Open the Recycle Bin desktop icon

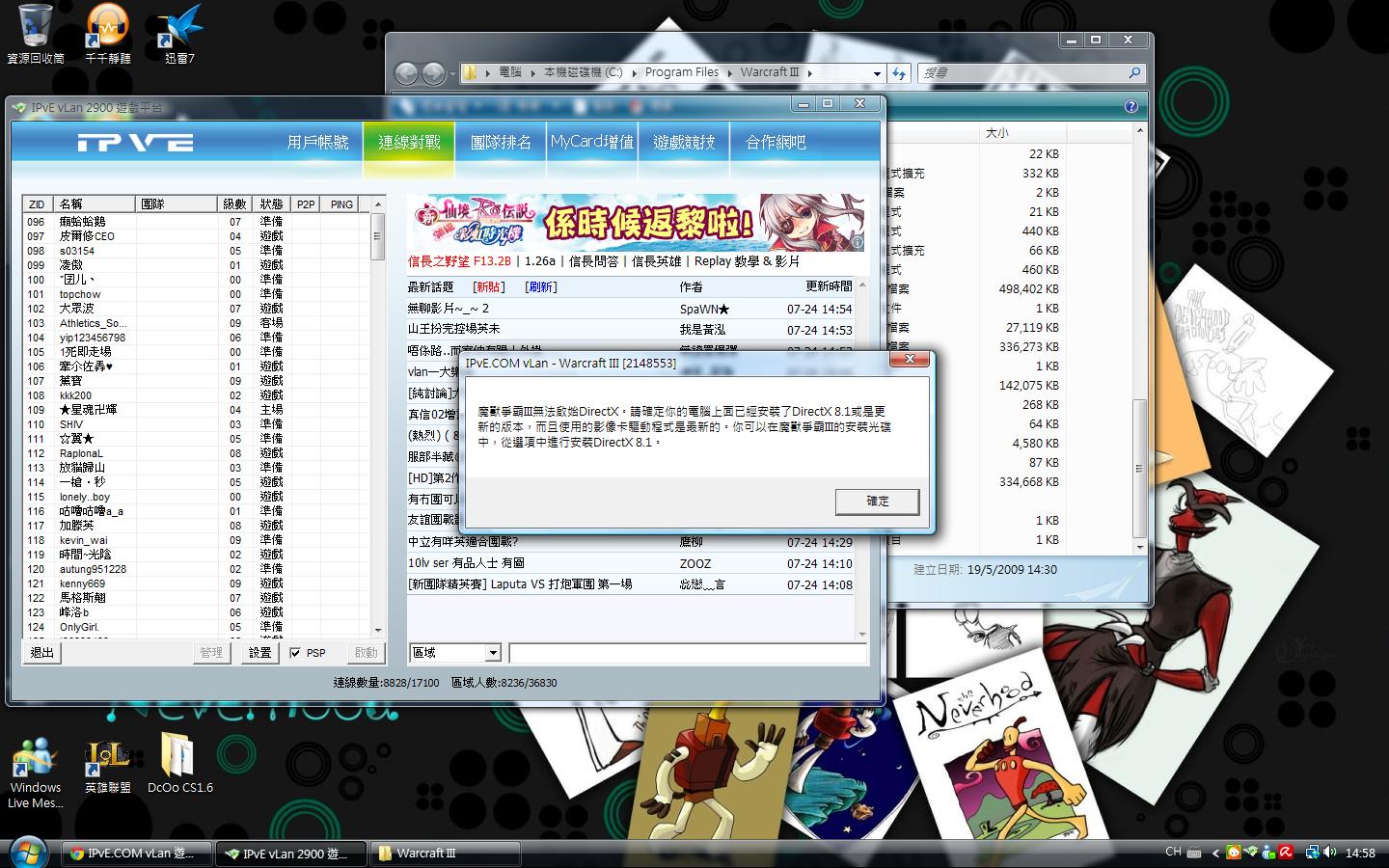pyautogui.click(x=36, y=33)
